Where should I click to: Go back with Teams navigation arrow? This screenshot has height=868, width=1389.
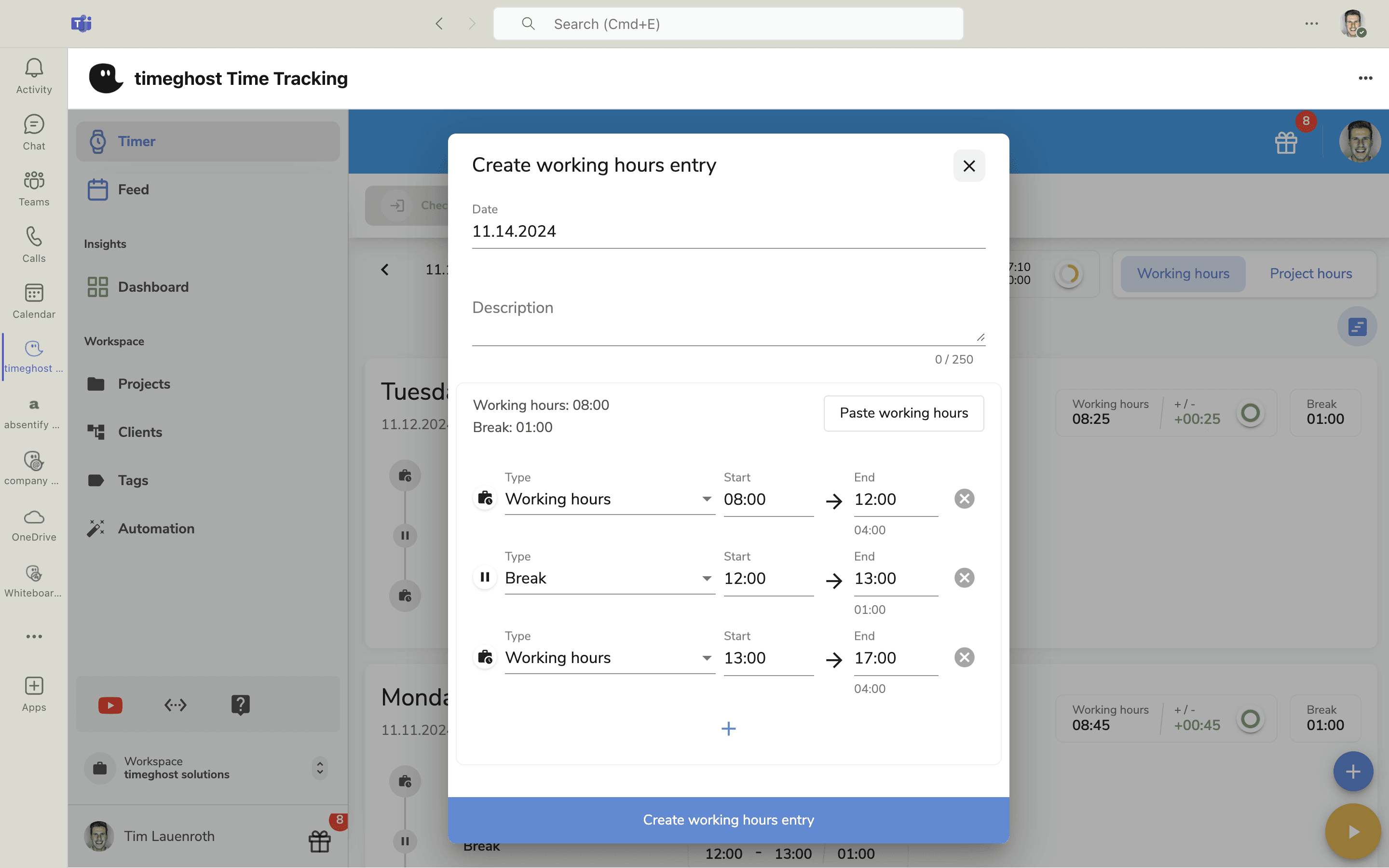pyautogui.click(x=439, y=24)
